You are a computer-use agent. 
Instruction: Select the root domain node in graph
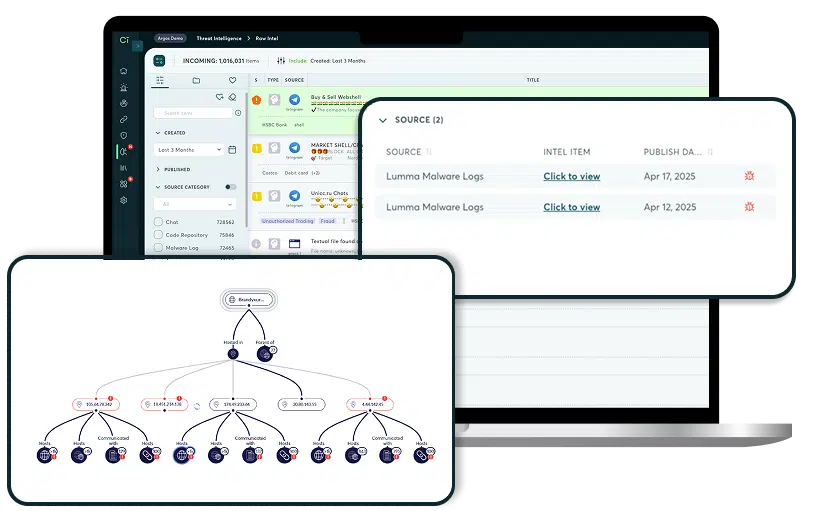(247, 300)
